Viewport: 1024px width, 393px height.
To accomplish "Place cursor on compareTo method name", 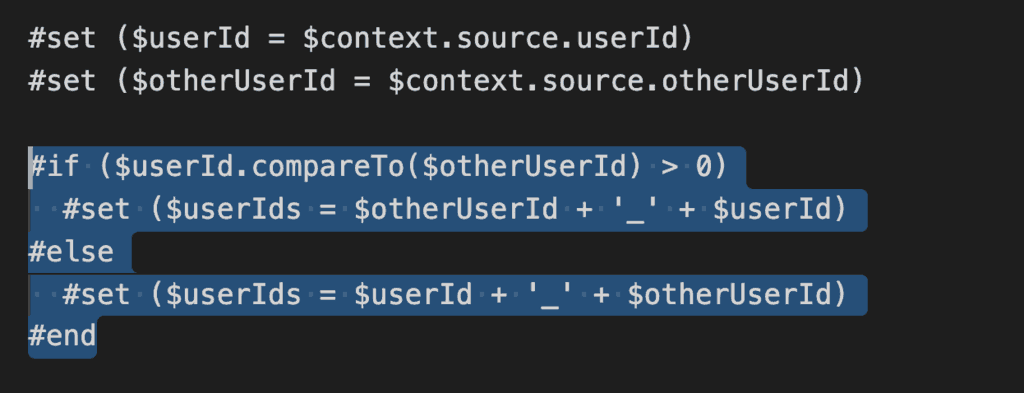I will click(329, 168).
